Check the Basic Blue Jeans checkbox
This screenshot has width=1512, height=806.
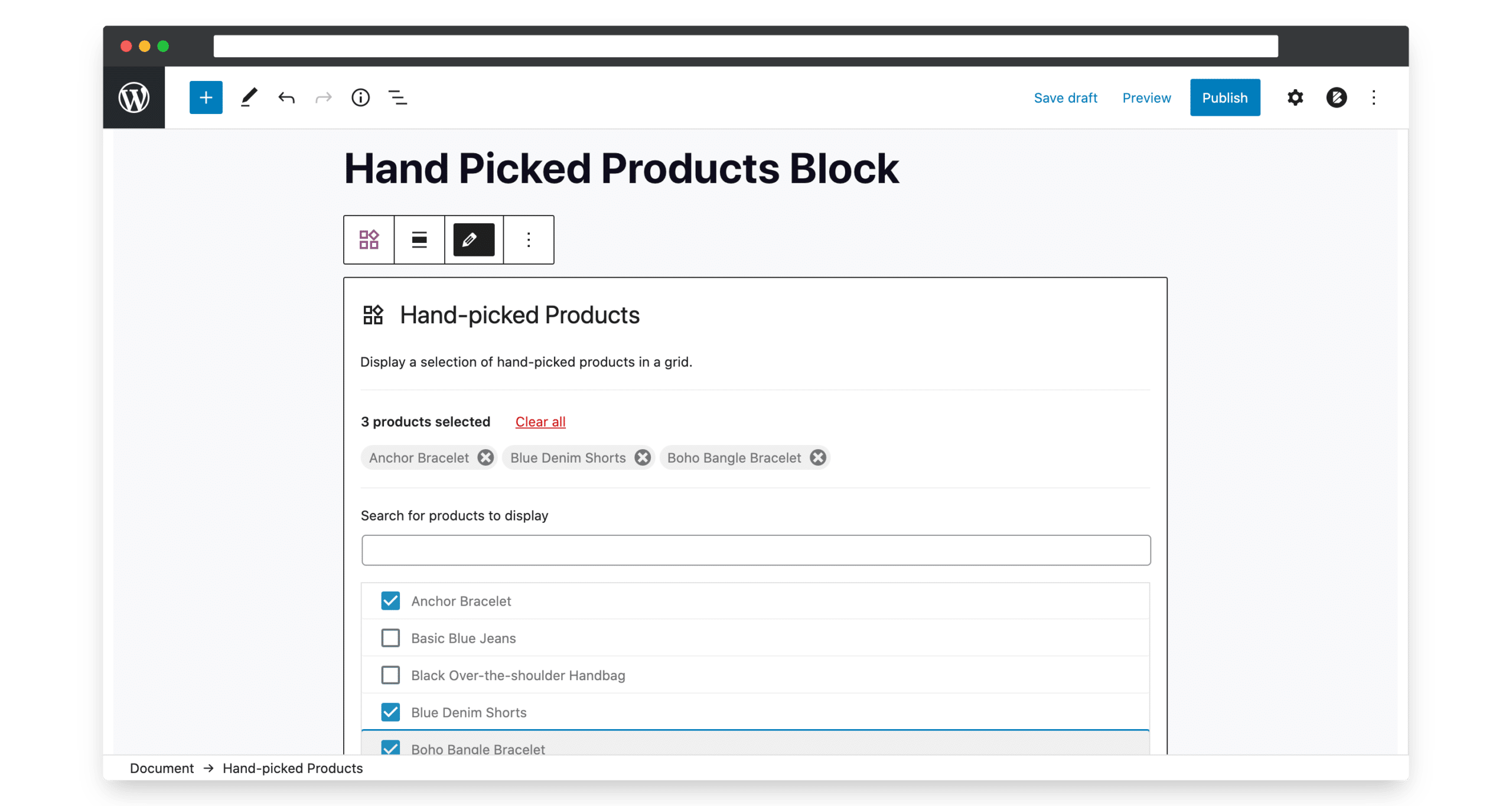point(390,638)
